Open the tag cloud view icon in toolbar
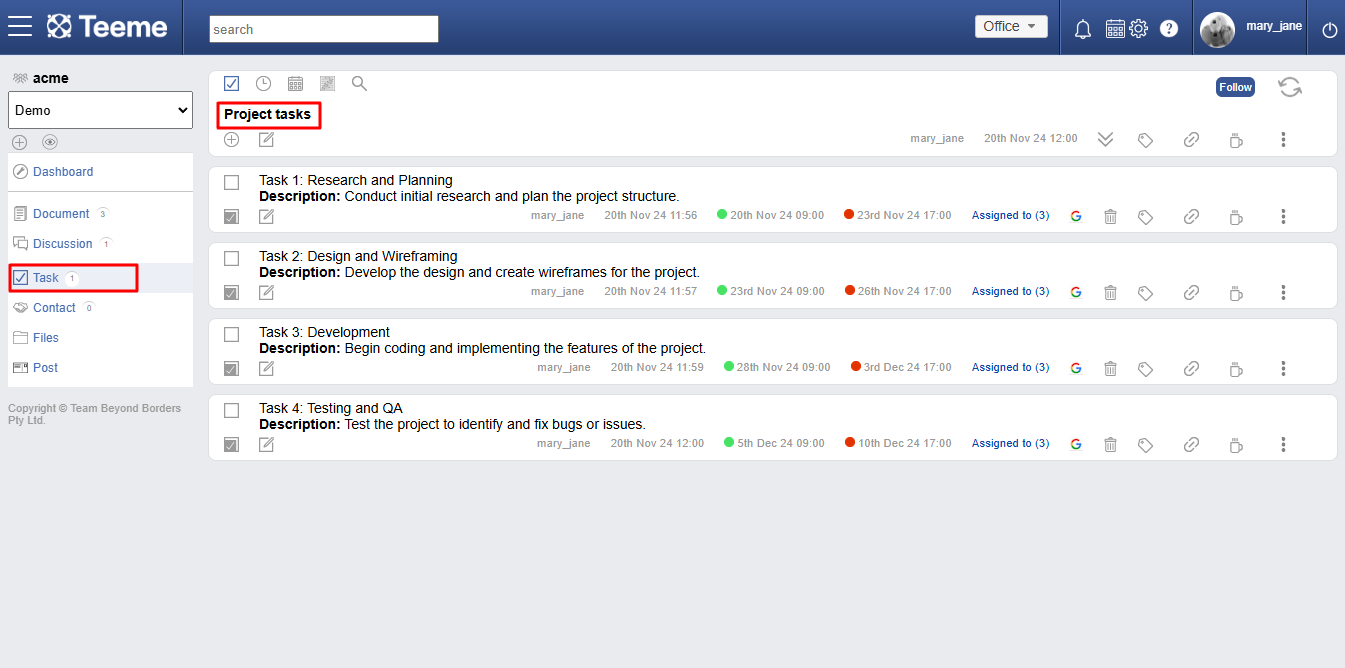The image size is (1345, 668). pyautogui.click(x=327, y=84)
